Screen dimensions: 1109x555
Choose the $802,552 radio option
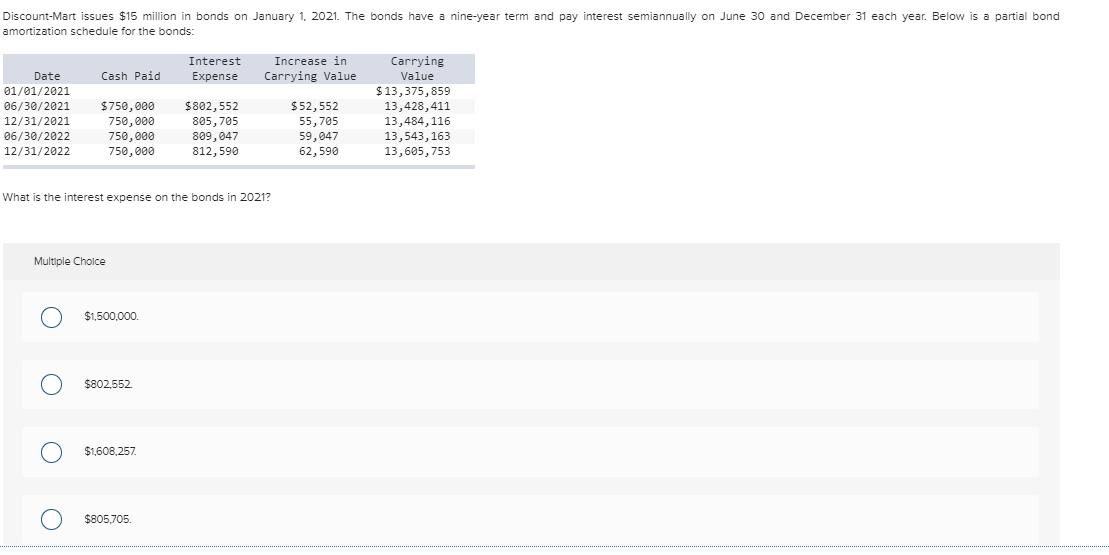(x=51, y=384)
